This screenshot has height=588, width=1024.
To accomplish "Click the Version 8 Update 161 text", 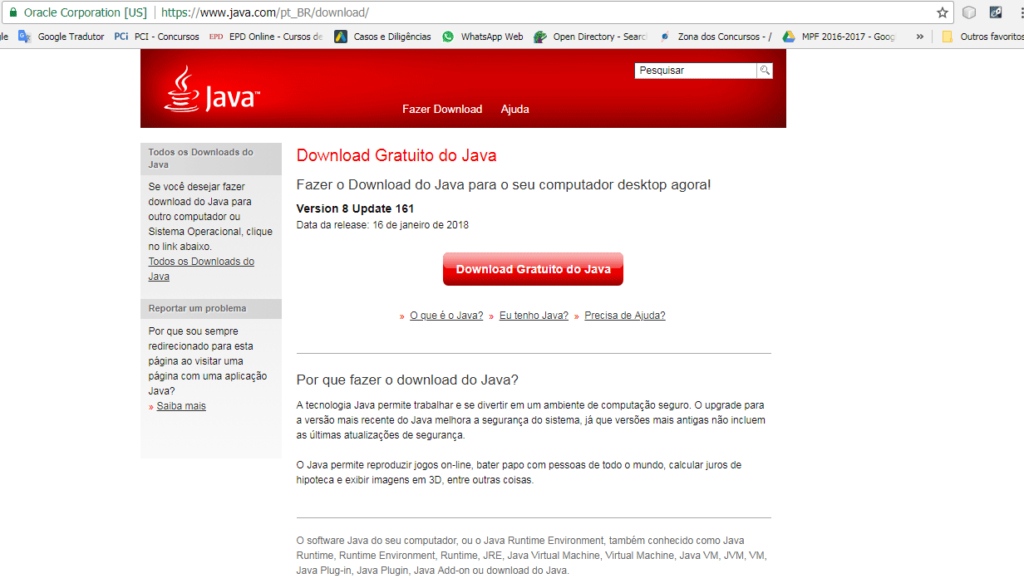I will coord(355,208).
